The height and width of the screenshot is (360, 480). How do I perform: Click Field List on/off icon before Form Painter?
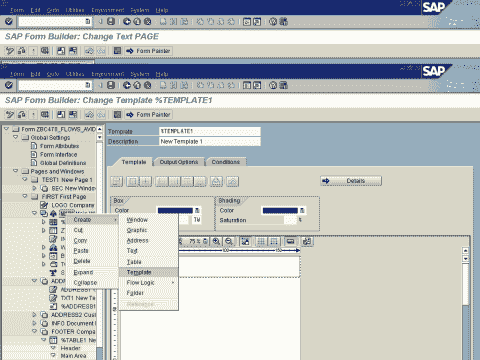pos(117,115)
